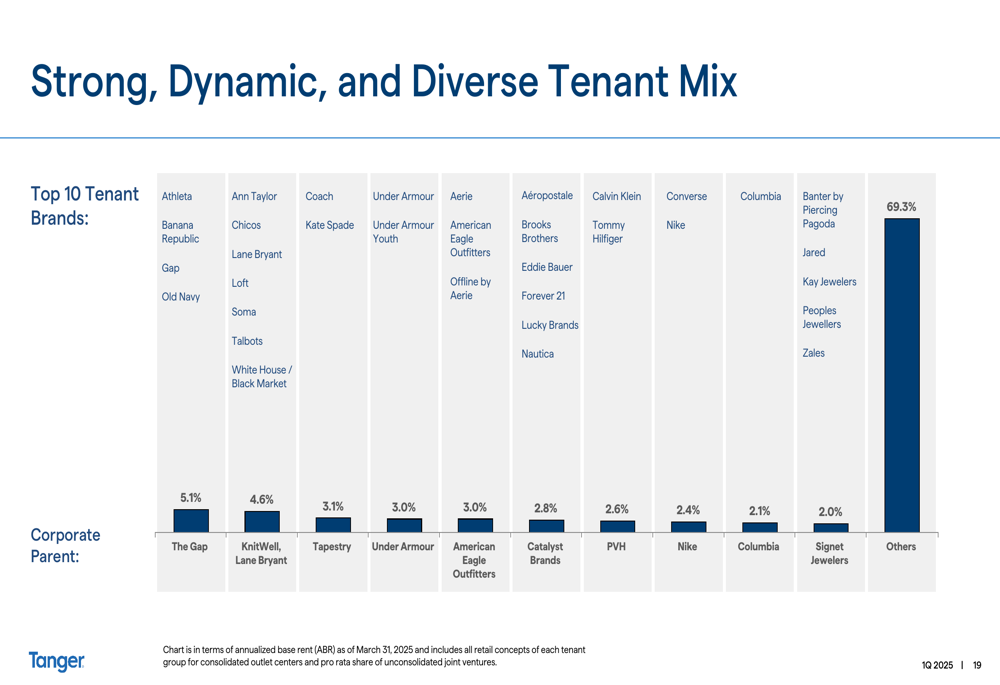The height and width of the screenshot is (685, 1000).
Task: Click the 'Ann Taylor' brand text
Action: (x=254, y=196)
